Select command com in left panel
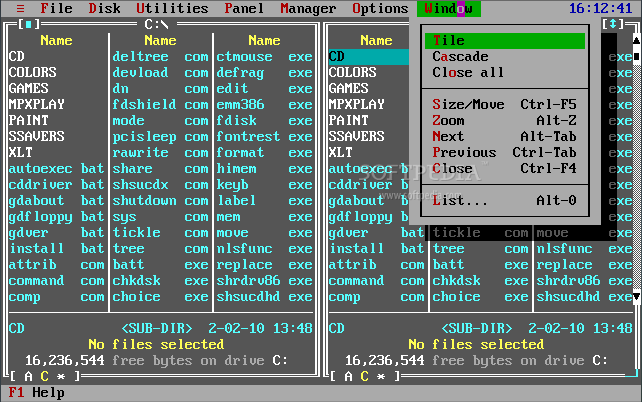This screenshot has height=402, width=642. pyautogui.click(x=57, y=280)
